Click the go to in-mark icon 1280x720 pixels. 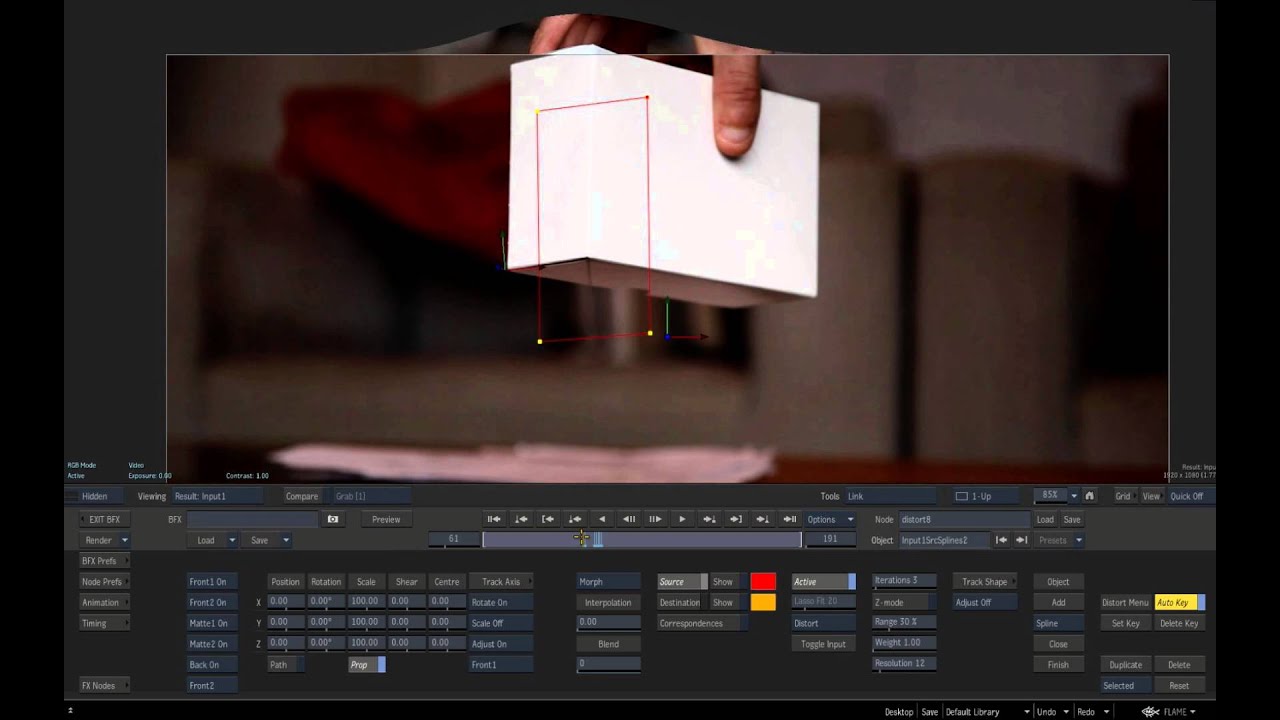point(548,519)
